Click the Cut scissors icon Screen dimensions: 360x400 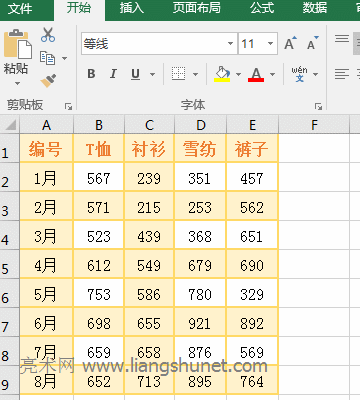(x=48, y=35)
